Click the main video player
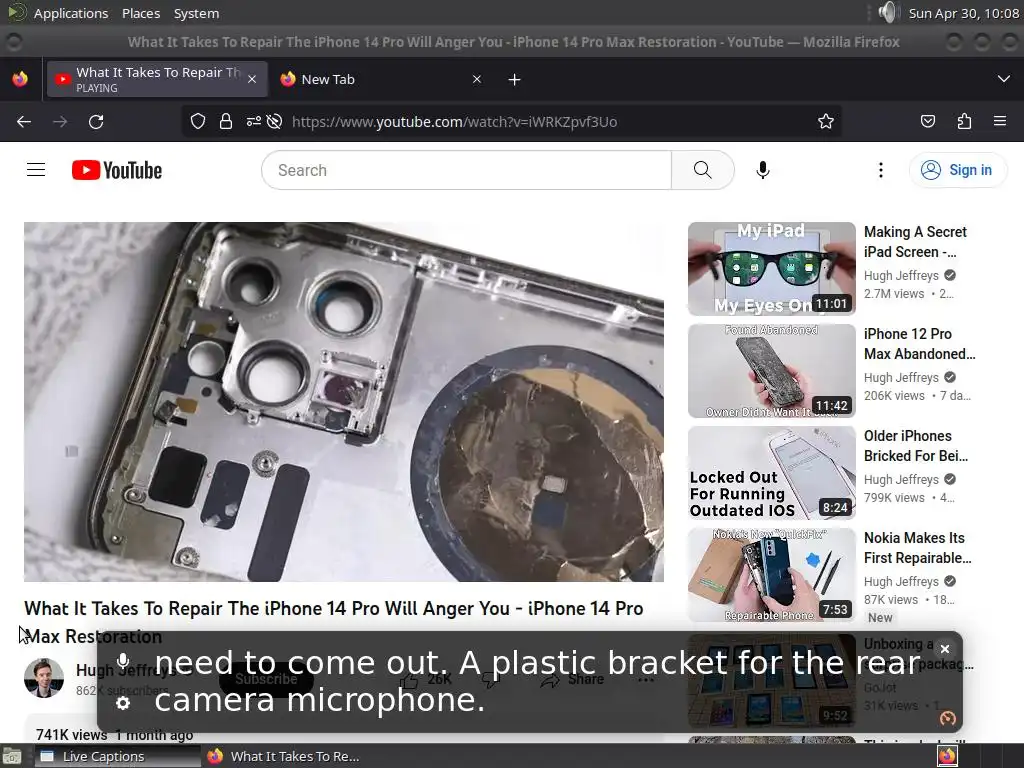This screenshot has height=768, width=1024. (344, 402)
